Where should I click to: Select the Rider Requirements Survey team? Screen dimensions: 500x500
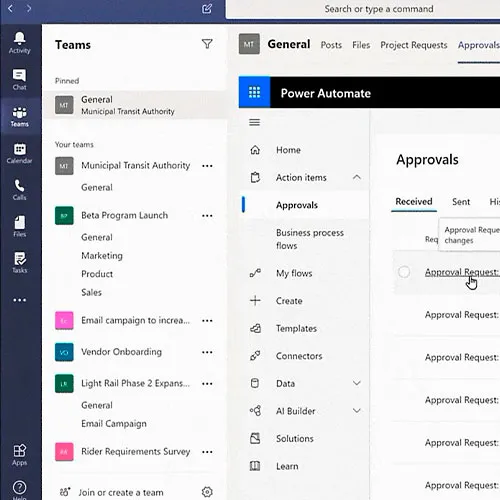click(135, 452)
